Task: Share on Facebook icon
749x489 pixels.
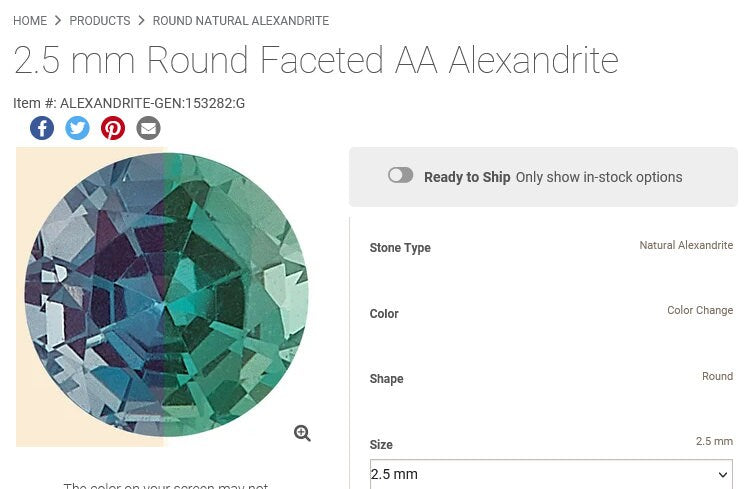Action: [42, 128]
